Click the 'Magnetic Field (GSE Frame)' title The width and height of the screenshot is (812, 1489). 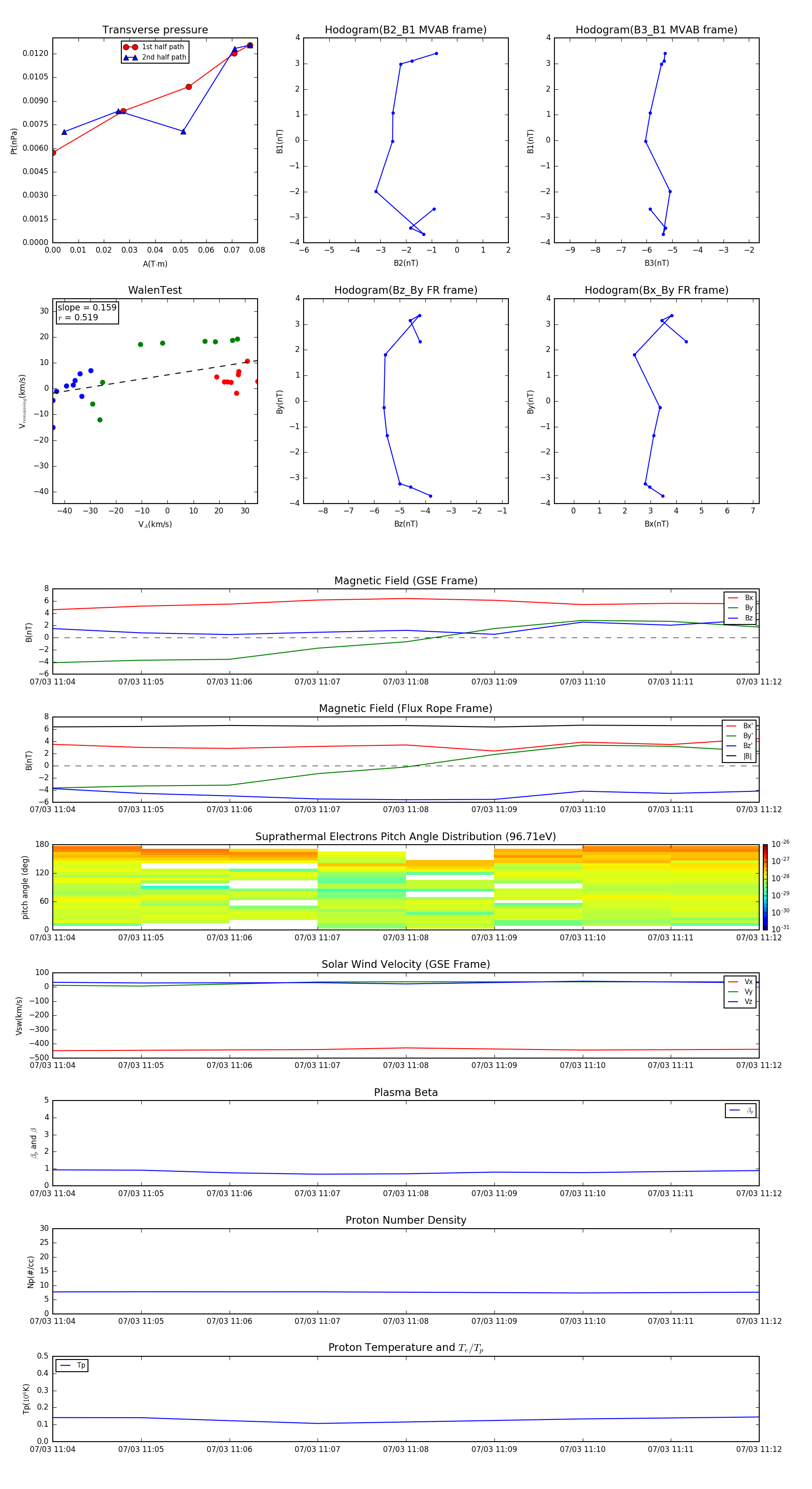[406, 581]
